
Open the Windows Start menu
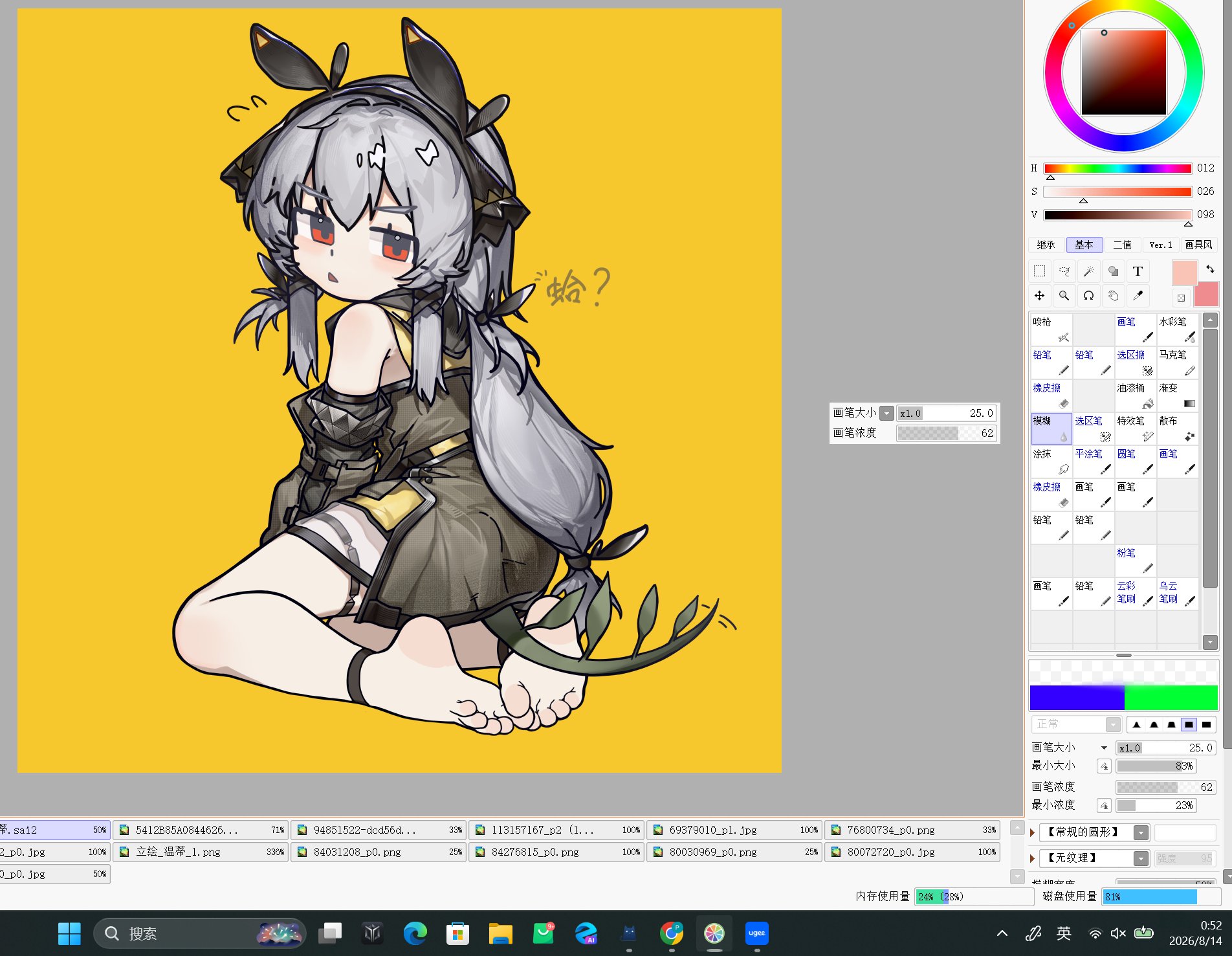tap(69, 933)
